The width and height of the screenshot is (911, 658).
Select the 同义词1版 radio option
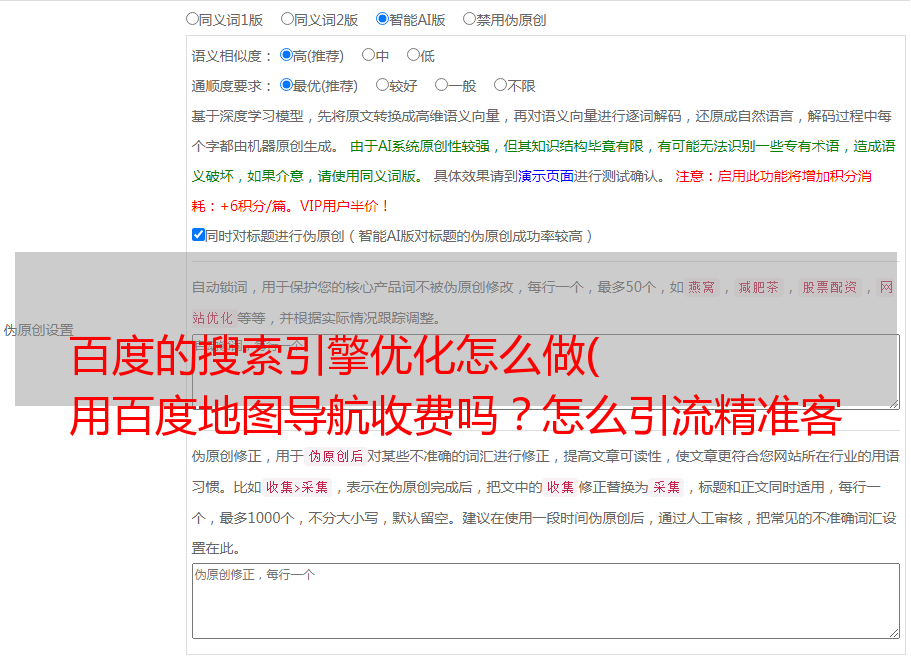[192, 19]
